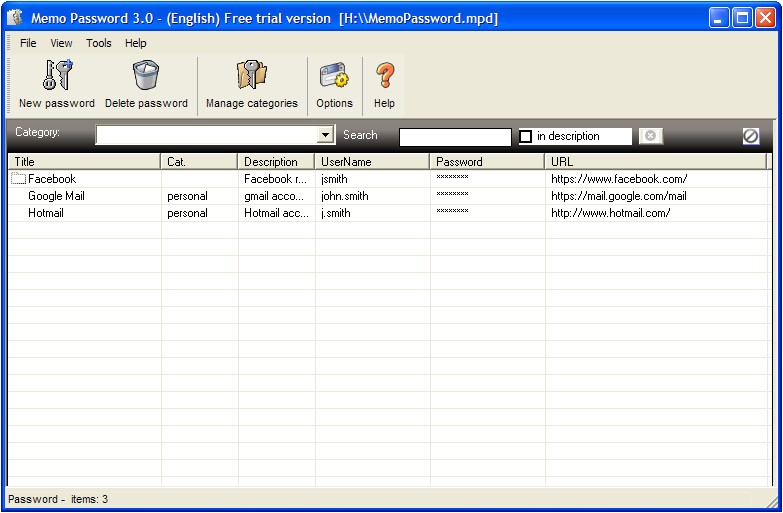Screen dimensions: 783x513
Task: Click the circle-slash icon in filter bar
Action: pyautogui.click(x=751, y=136)
